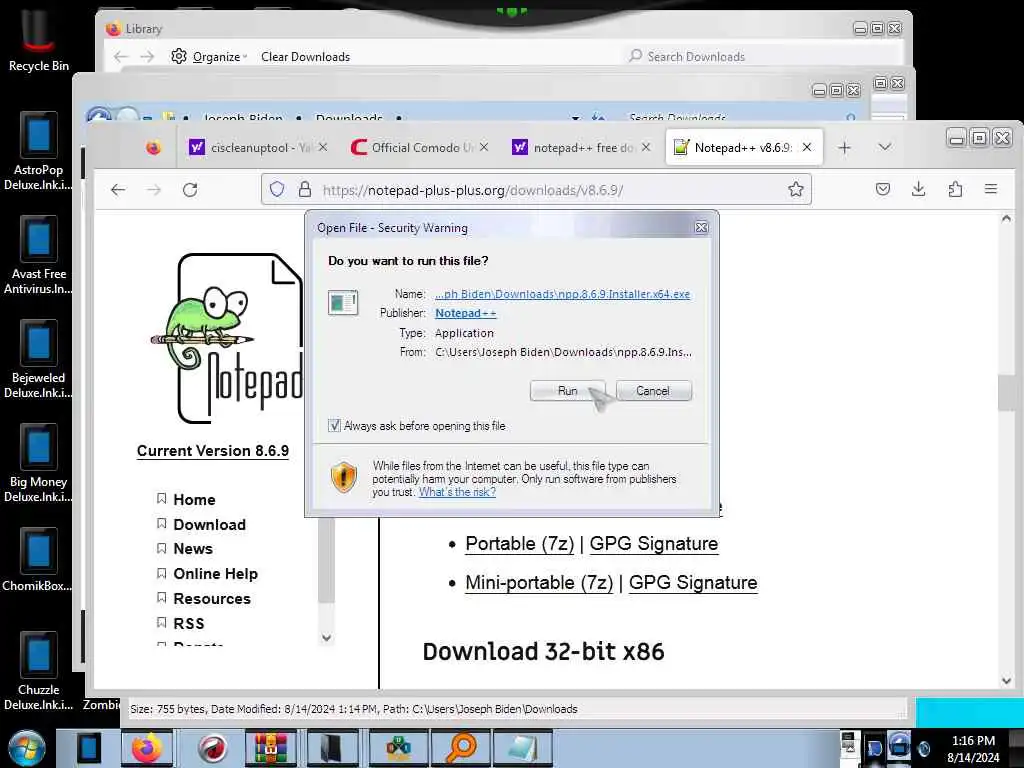Open the Windows Start menu orb
Screen dimensions: 1024x768
pos(27,748)
